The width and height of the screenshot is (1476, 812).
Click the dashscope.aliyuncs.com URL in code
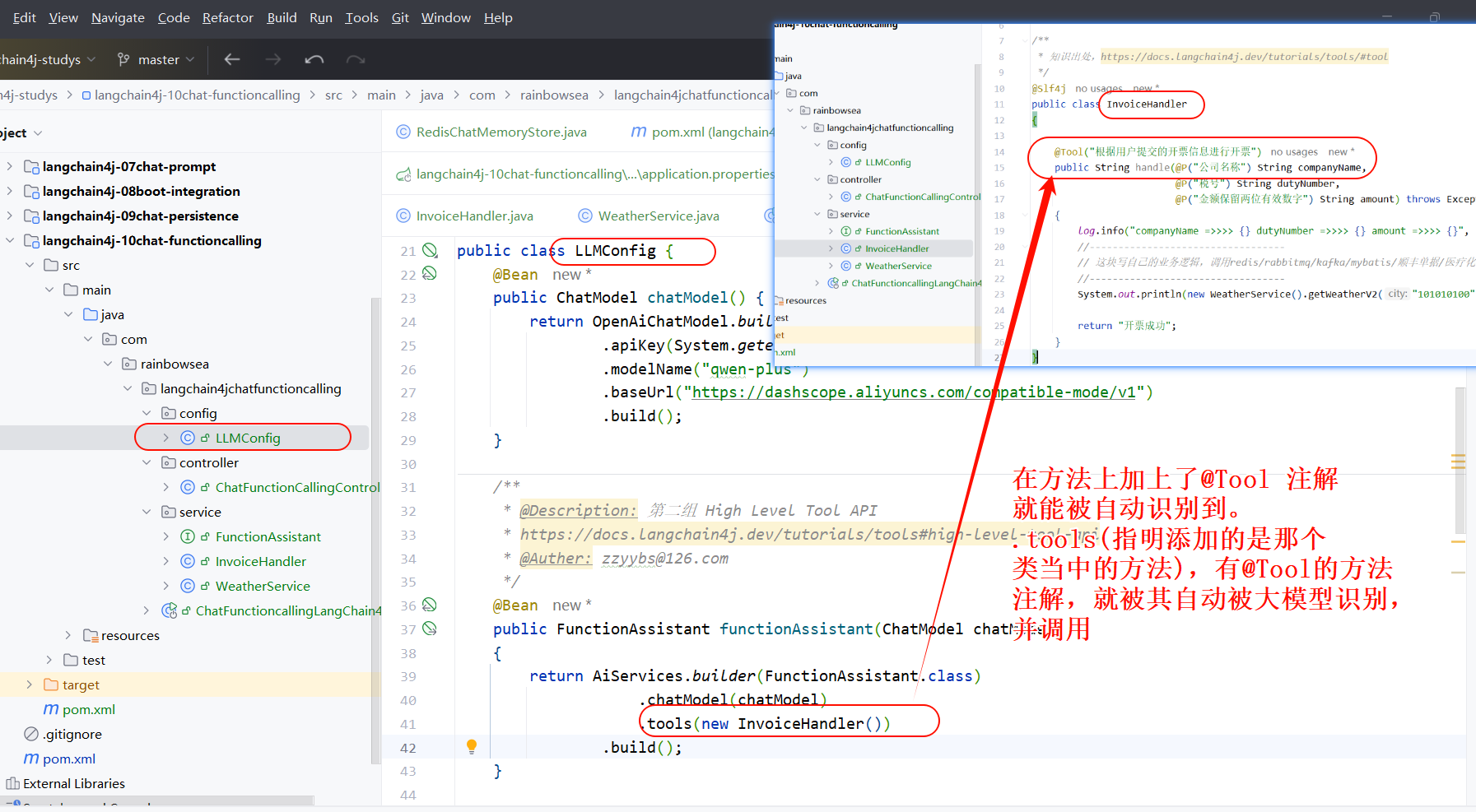(x=913, y=392)
